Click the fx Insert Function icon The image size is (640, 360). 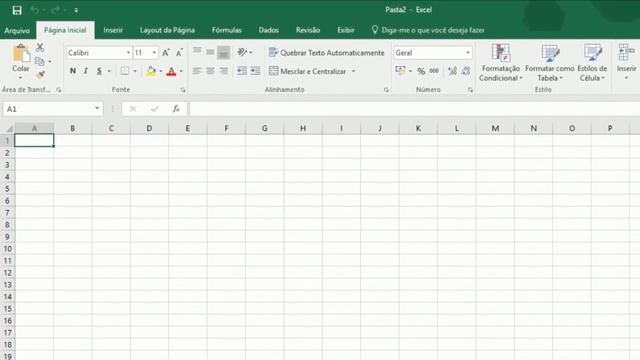[x=176, y=109]
